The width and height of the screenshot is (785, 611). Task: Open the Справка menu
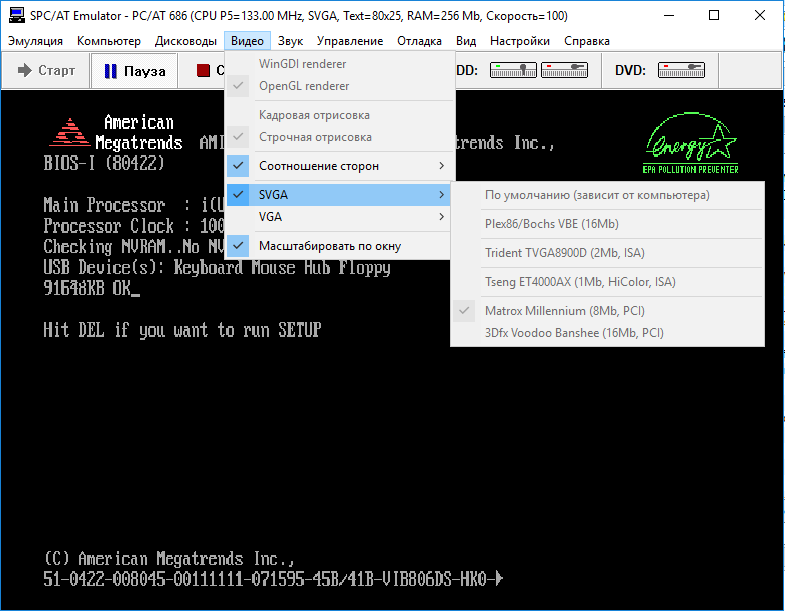coord(587,41)
